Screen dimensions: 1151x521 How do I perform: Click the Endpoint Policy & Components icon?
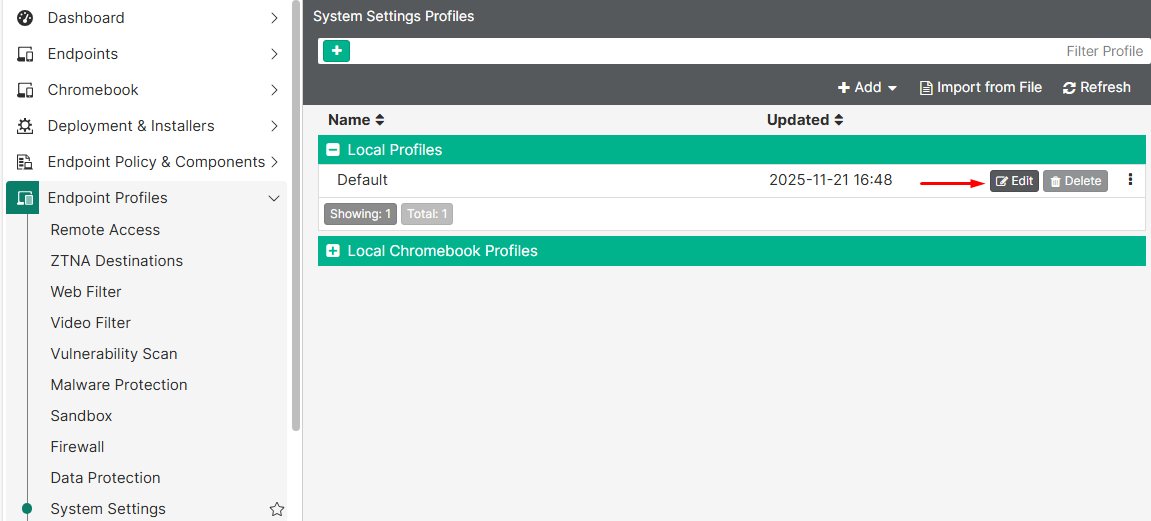(25, 161)
